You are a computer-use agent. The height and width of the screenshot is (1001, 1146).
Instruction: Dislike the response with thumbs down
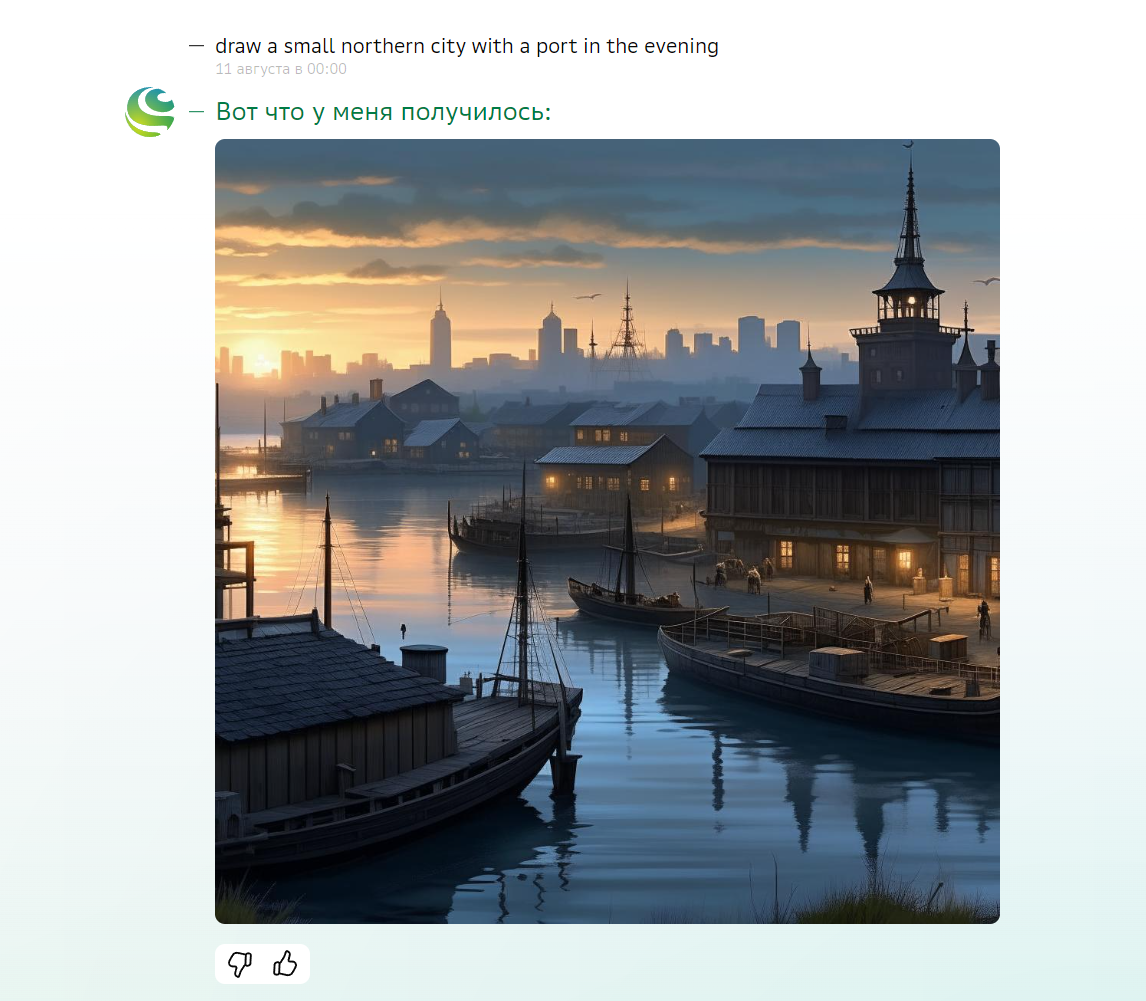pos(240,964)
